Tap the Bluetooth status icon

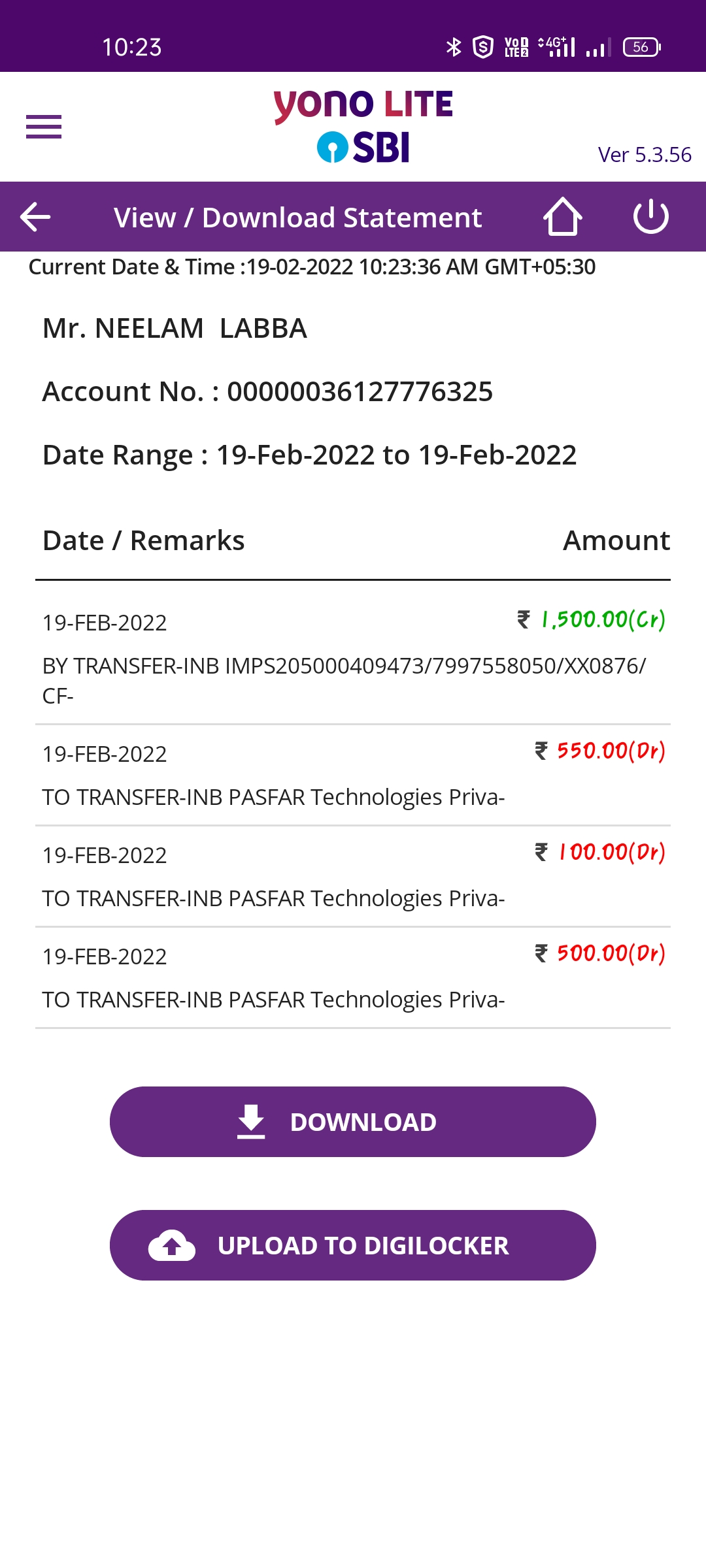coord(453,47)
